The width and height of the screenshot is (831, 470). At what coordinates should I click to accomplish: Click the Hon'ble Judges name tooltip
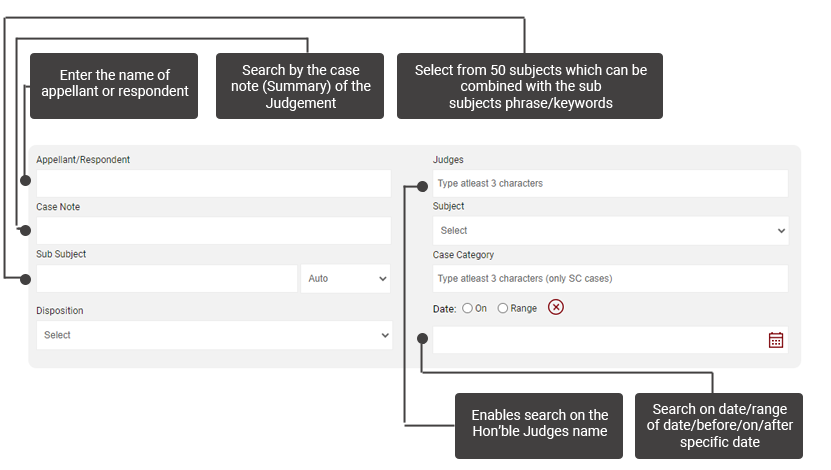point(540,423)
